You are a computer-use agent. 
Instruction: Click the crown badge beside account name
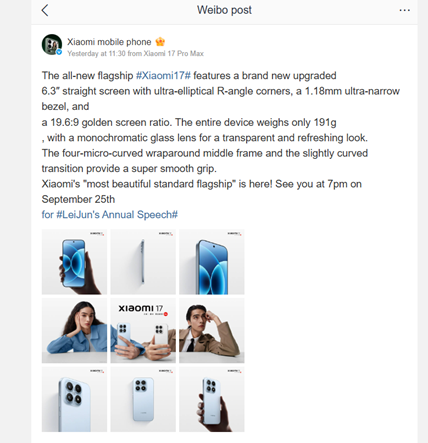pos(160,42)
